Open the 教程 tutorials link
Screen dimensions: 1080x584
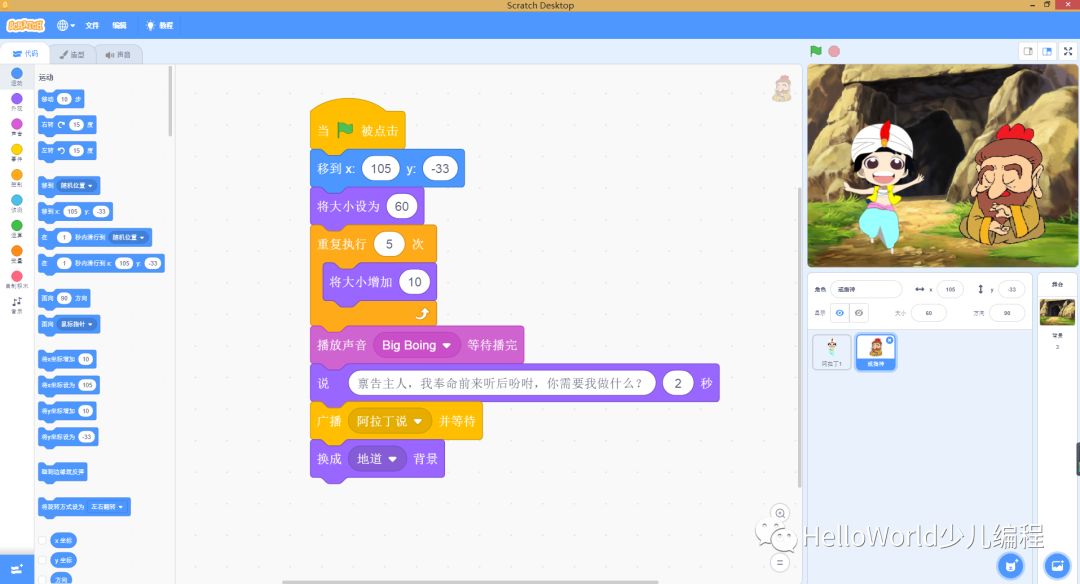159,25
